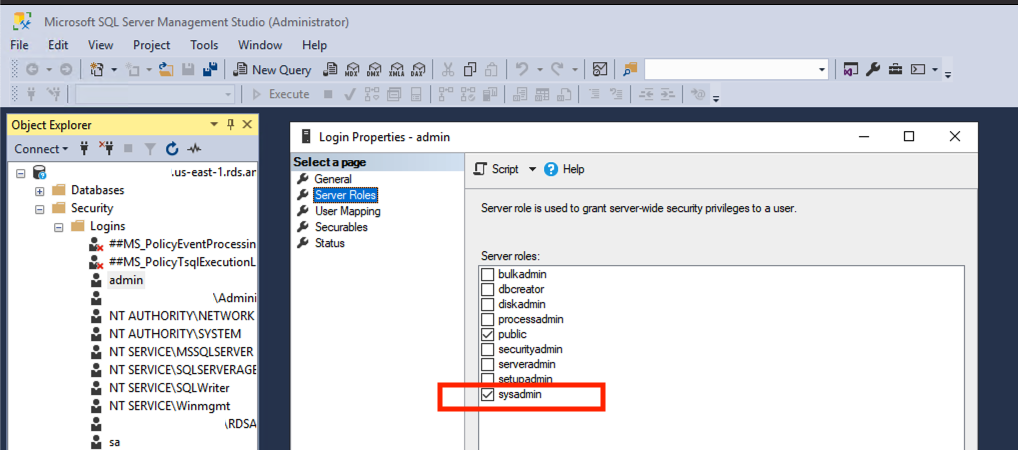Open the Window menu
The width and height of the screenshot is (1018, 450).
coord(260,45)
